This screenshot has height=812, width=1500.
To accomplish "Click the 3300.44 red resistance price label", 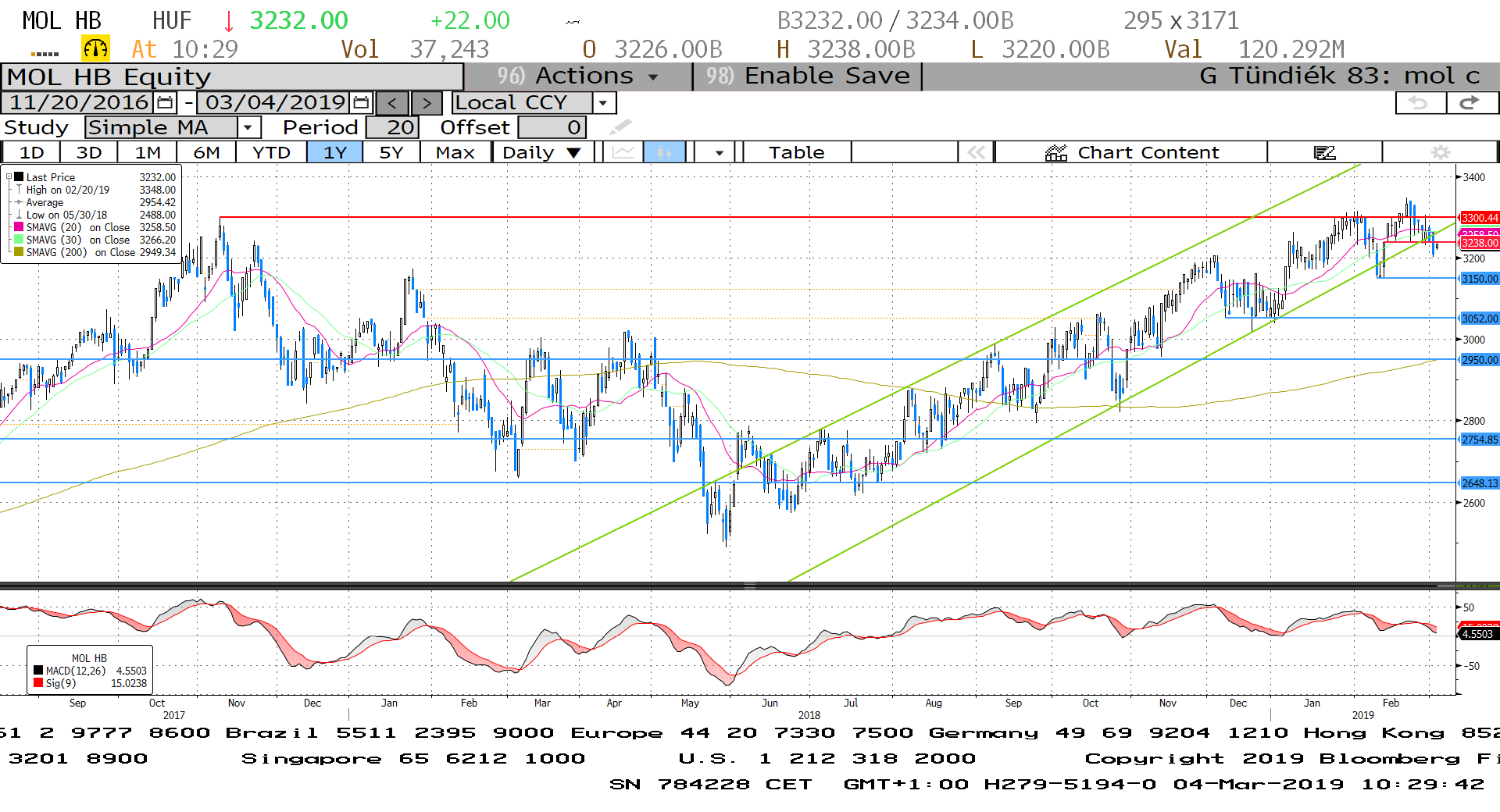I will click(1479, 218).
